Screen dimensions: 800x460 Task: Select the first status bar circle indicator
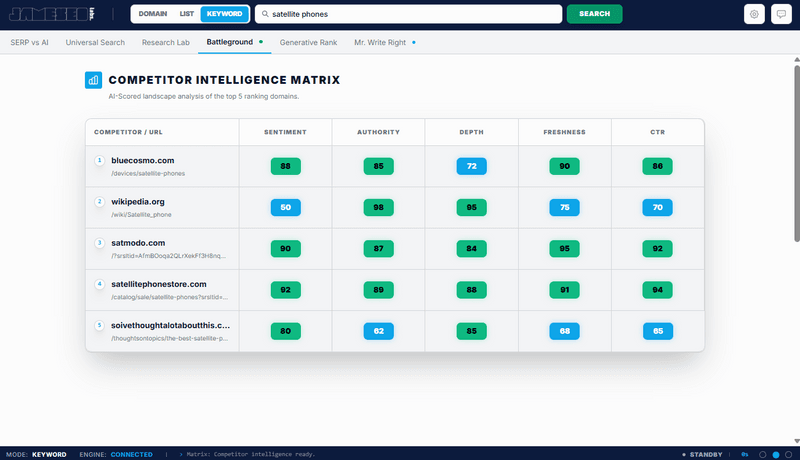pos(763,454)
